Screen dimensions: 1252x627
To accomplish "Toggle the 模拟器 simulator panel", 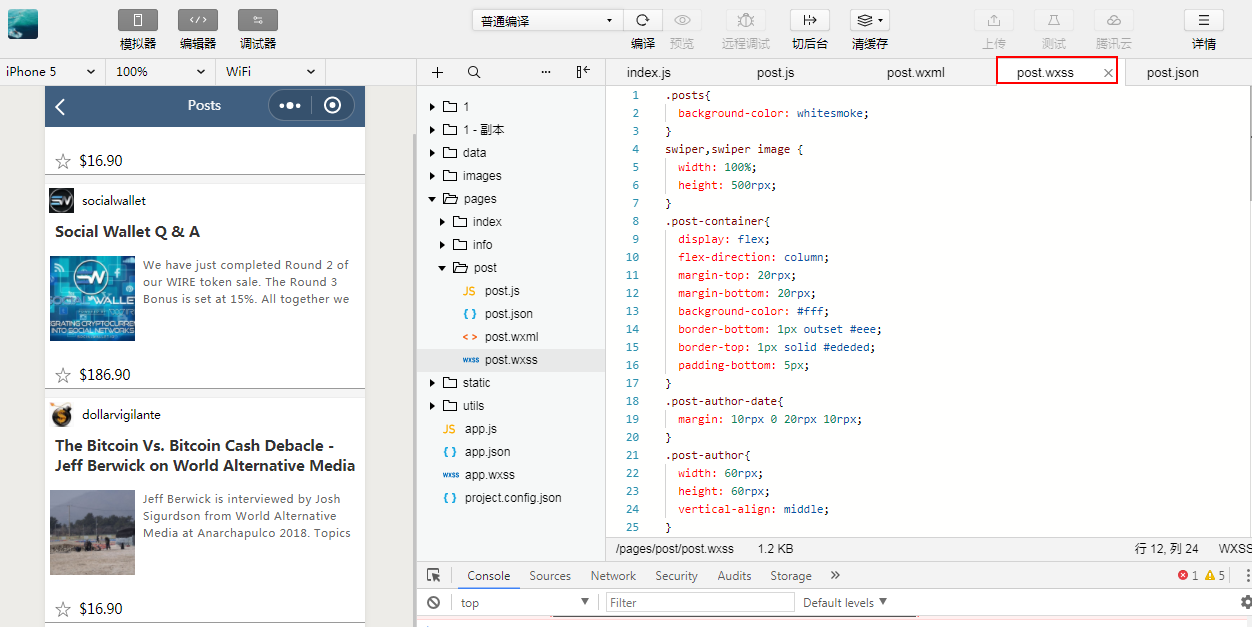I will [138, 20].
